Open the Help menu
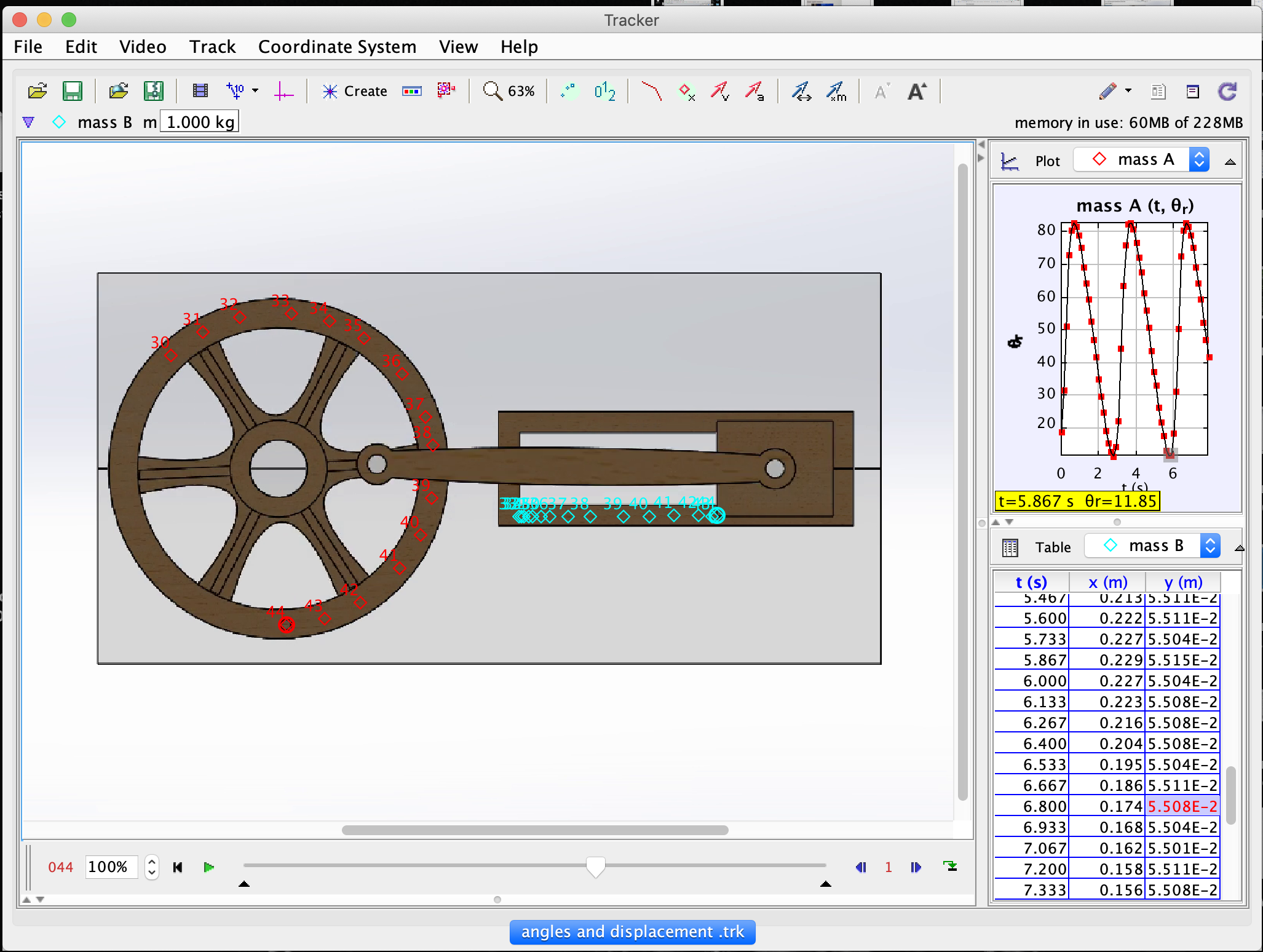The height and width of the screenshot is (952, 1263). tap(519, 47)
